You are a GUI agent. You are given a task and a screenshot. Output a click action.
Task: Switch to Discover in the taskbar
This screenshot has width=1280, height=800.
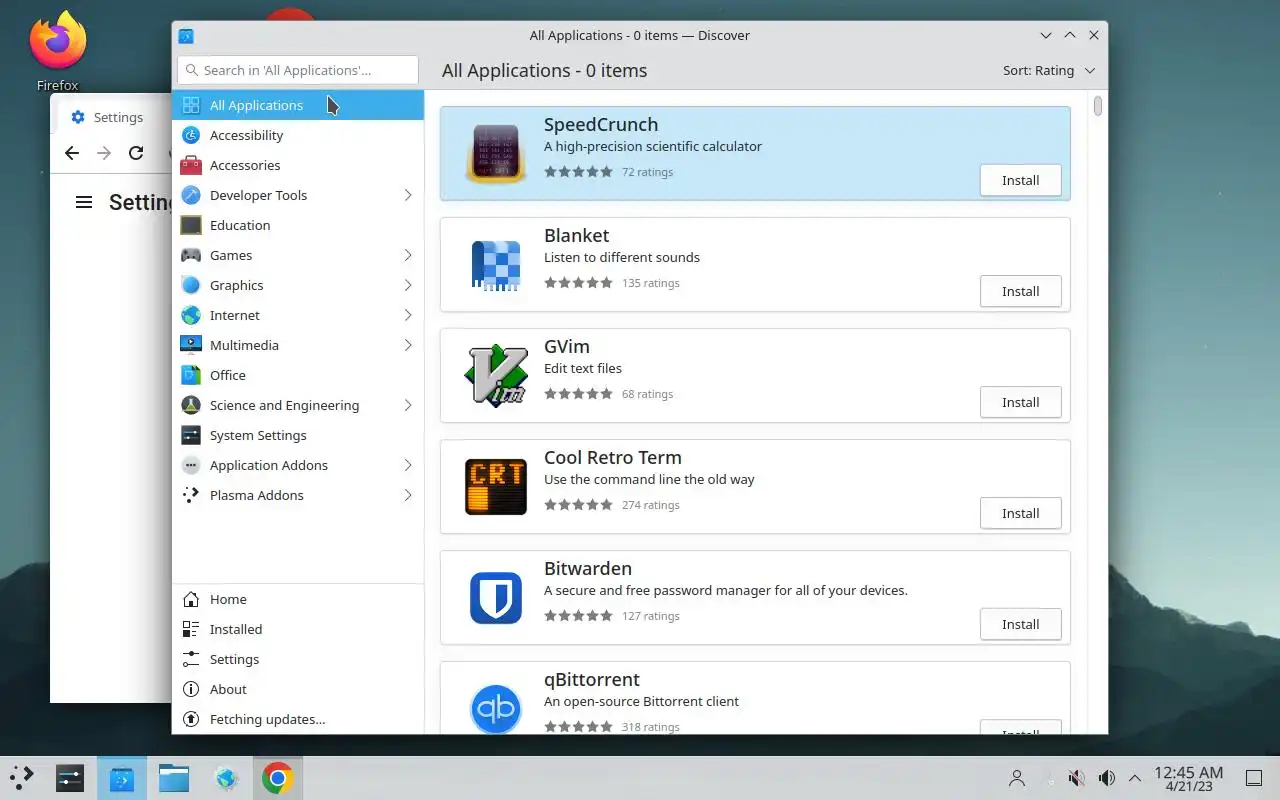[122, 778]
